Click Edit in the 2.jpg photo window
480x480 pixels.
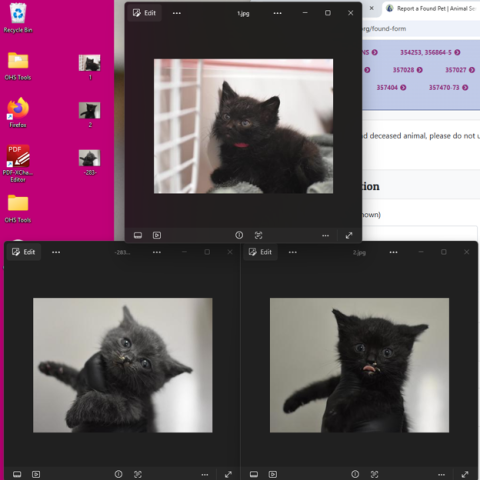[260, 252]
